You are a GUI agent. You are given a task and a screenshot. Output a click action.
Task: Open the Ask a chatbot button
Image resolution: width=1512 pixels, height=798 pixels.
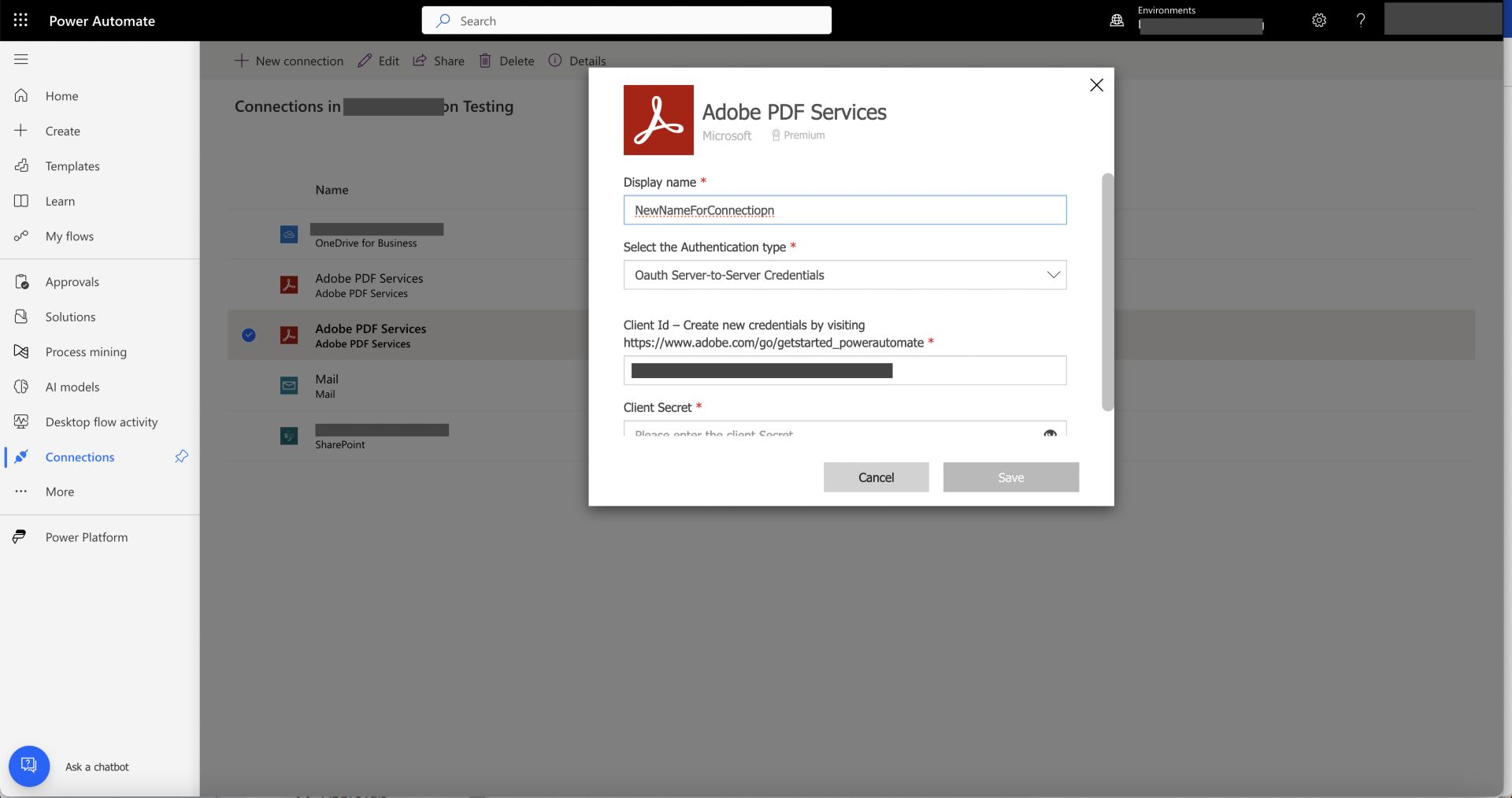point(29,766)
